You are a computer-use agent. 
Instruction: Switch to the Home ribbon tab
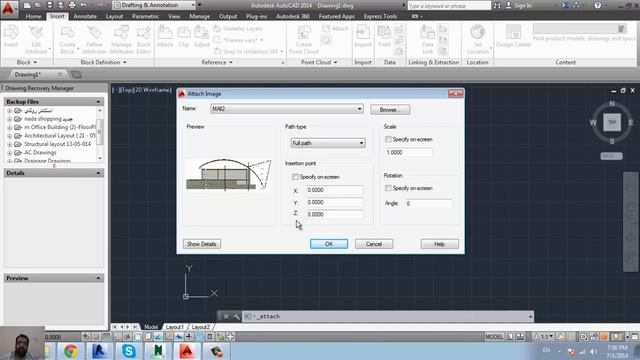pos(33,16)
